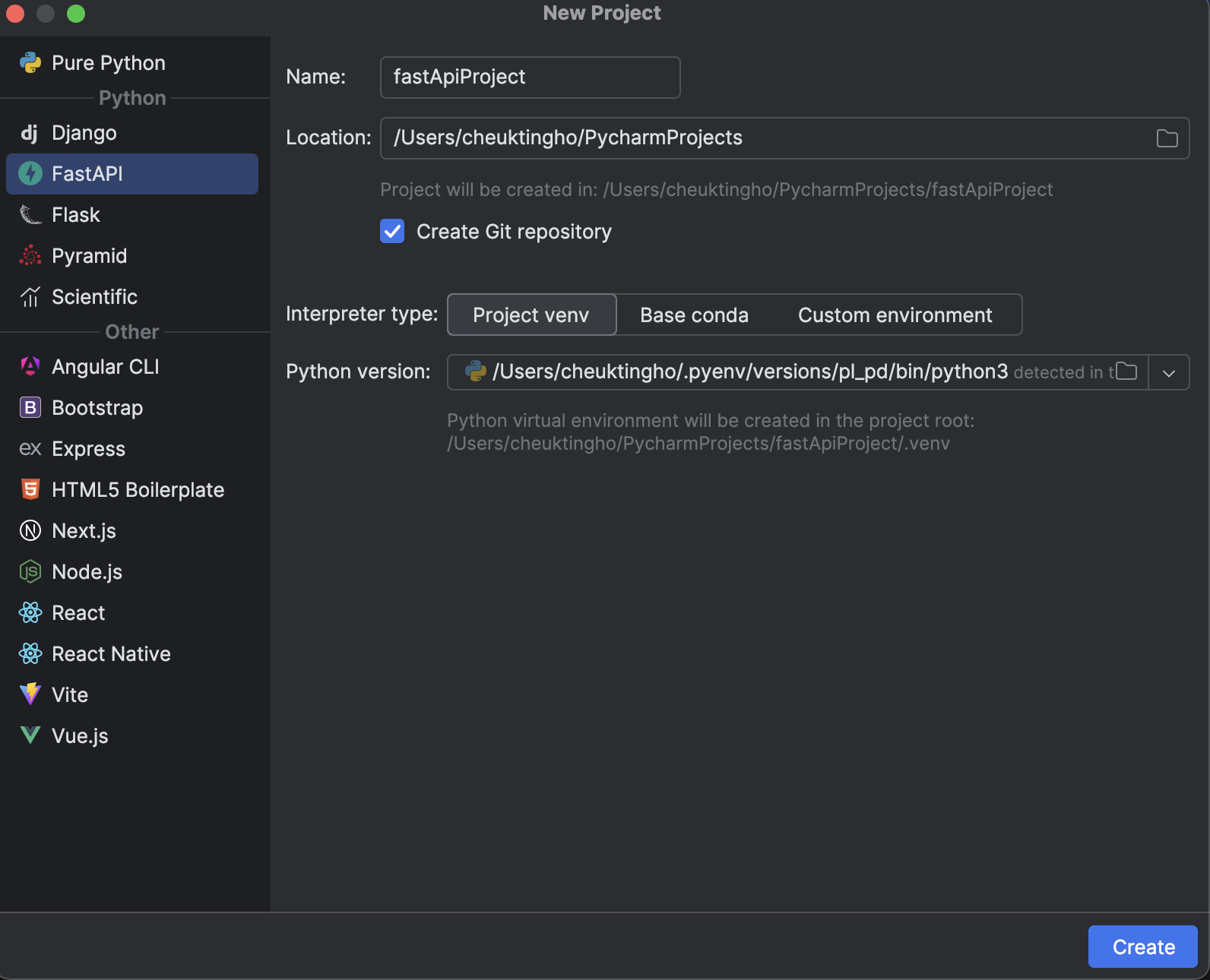Click the Next.js N circle icon

30,531
